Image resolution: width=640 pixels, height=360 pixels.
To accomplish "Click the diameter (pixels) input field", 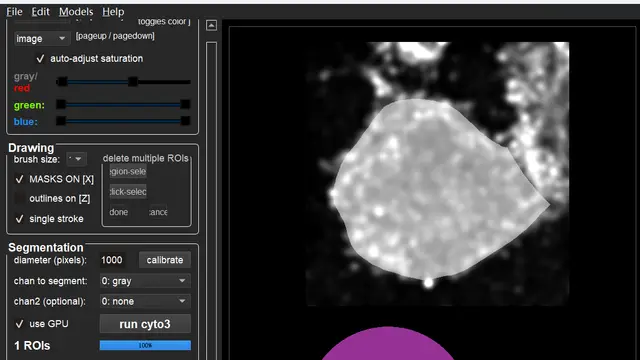I will point(112,260).
